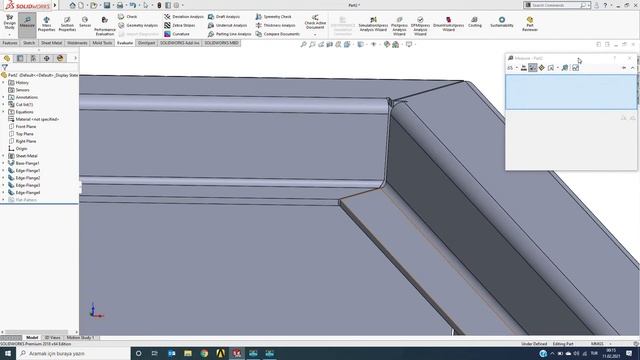
Task: Toggle Curvature display
Action: (x=177, y=34)
